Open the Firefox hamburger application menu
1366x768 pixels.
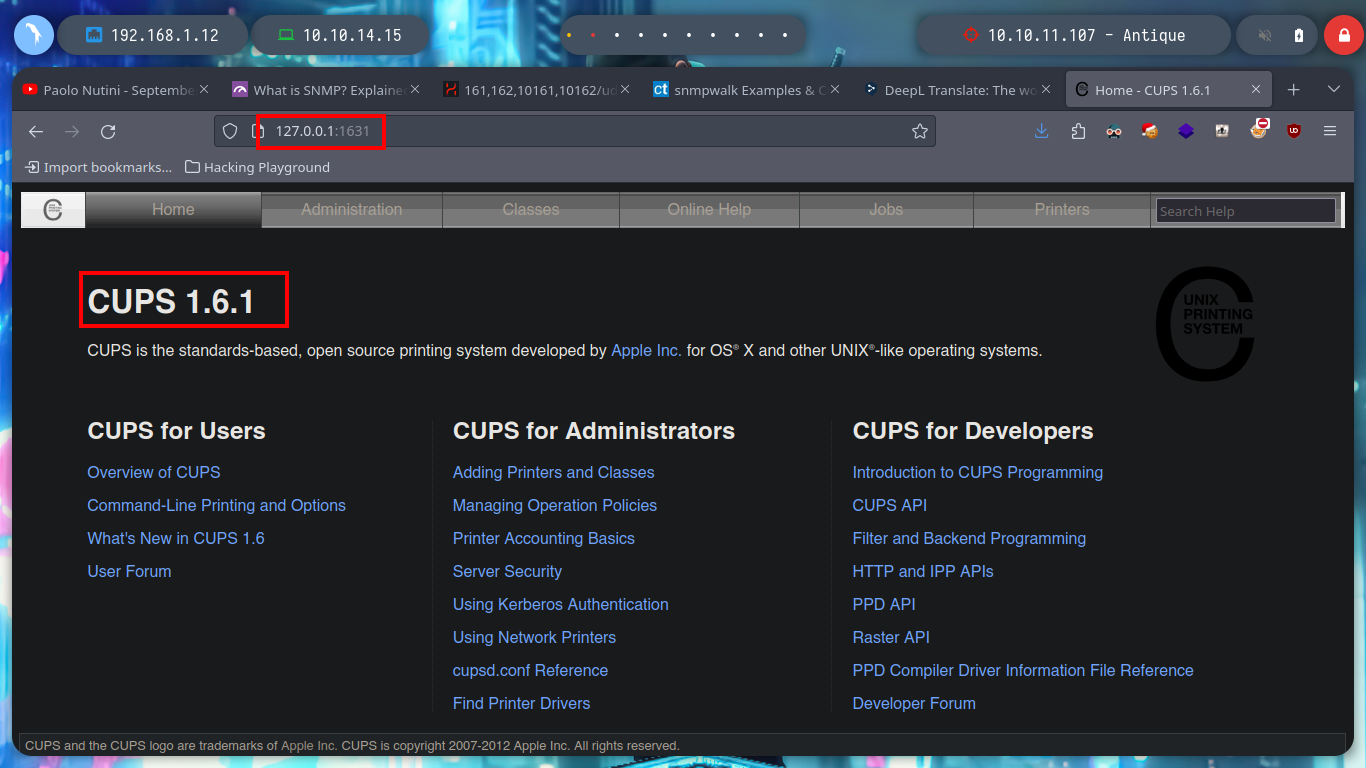coord(1330,131)
